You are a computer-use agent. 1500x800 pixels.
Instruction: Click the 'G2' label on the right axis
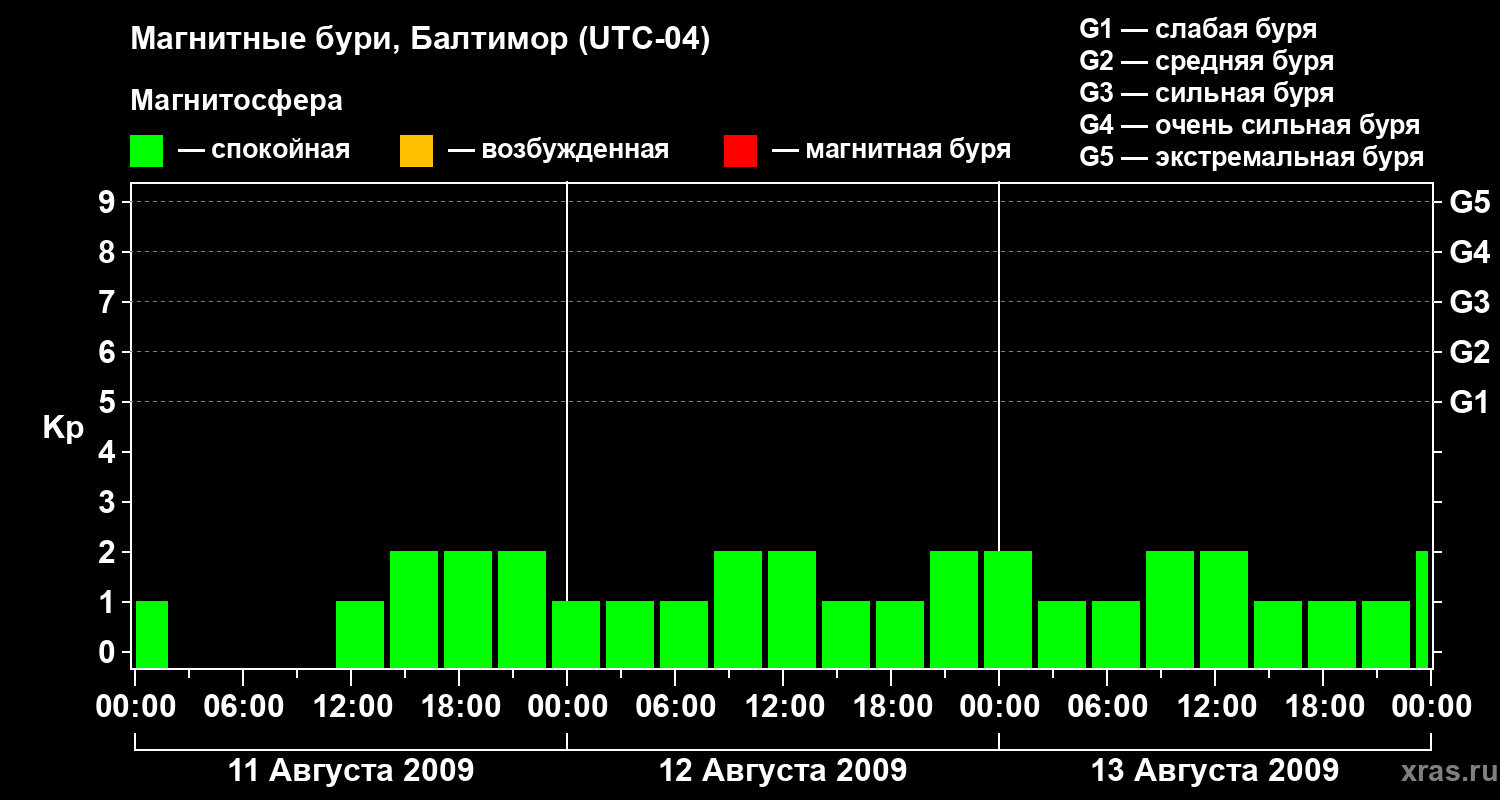pos(1469,352)
